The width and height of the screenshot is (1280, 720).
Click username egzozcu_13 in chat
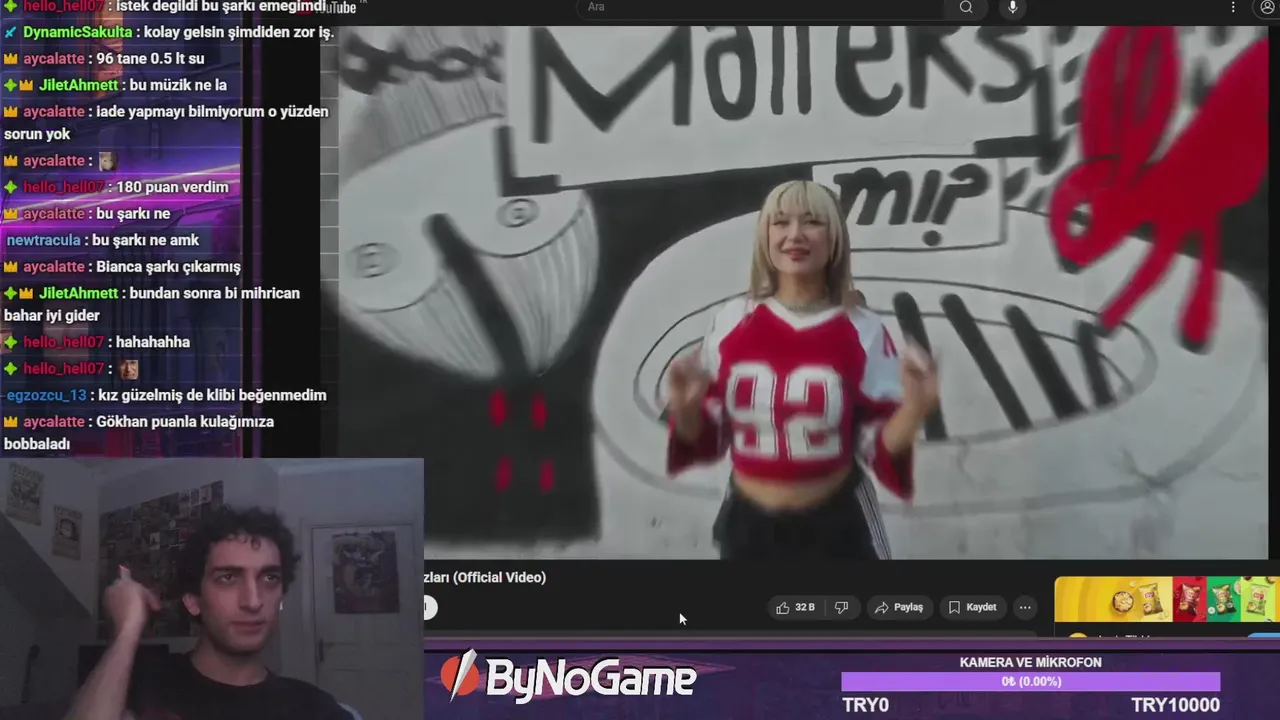[46, 395]
